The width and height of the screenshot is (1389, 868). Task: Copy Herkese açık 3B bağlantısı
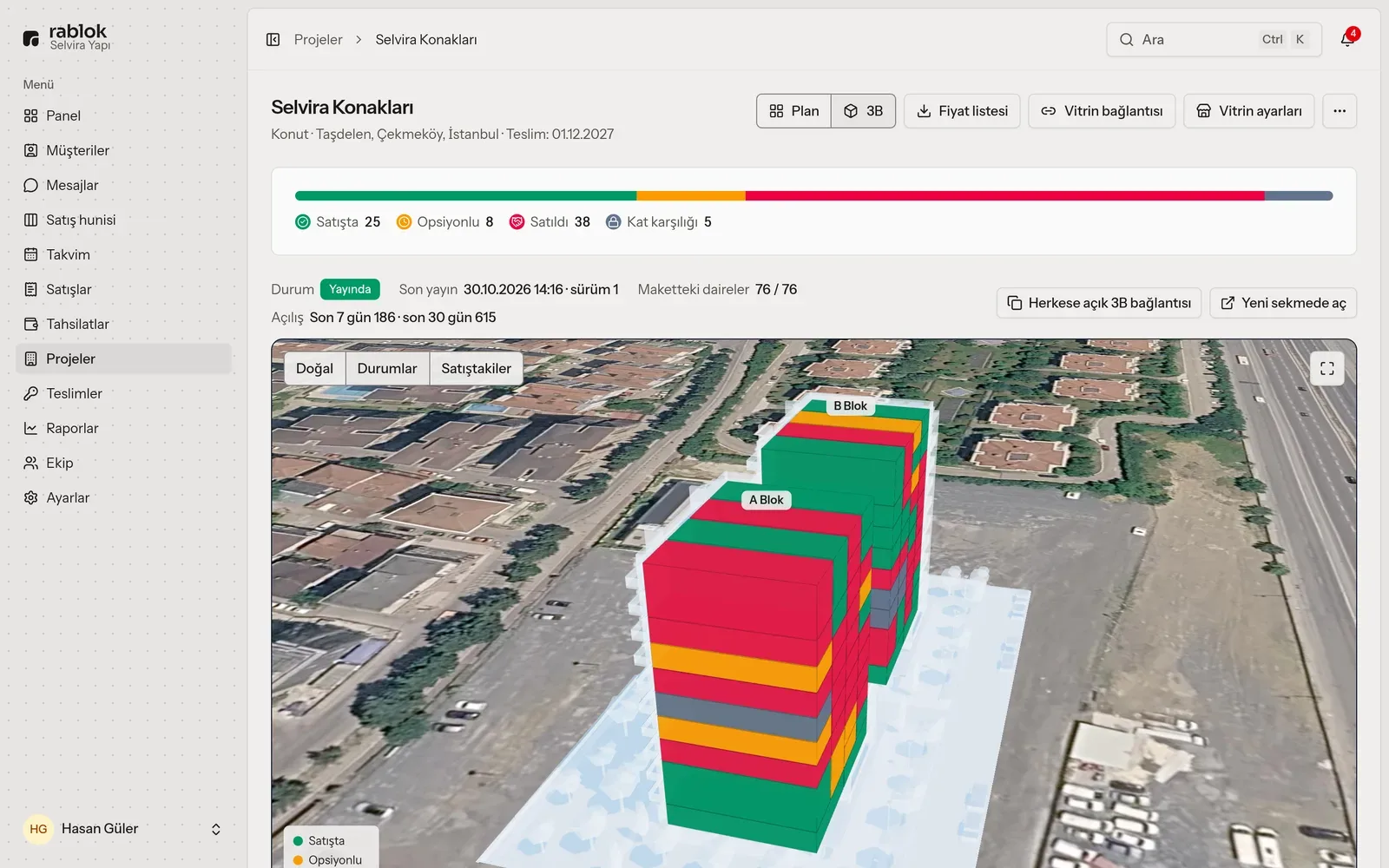1099,303
